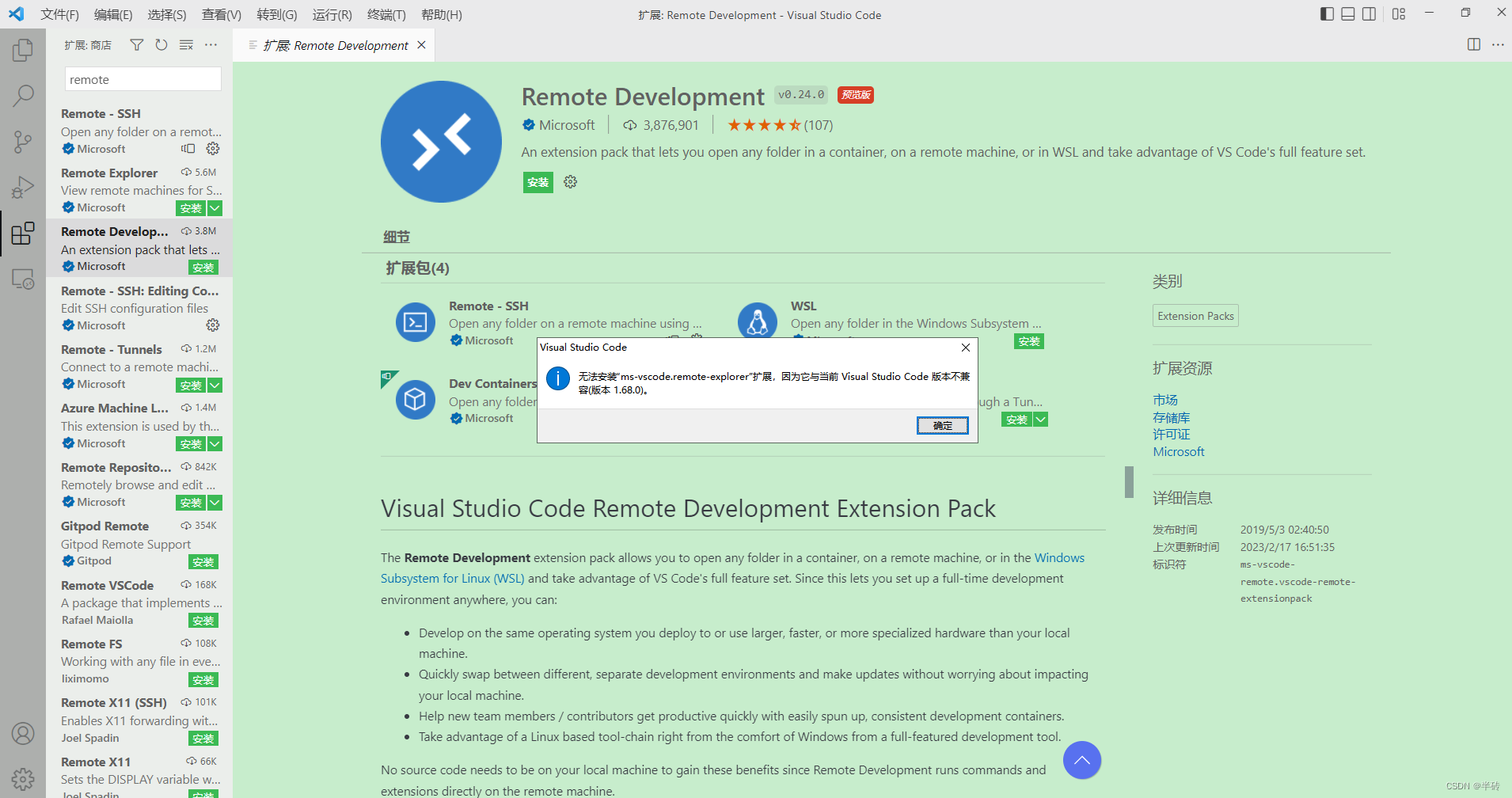Expand install options for Azure Machine Learning
The height and width of the screenshot is (798, 1512).
click(x=215, y=444)
